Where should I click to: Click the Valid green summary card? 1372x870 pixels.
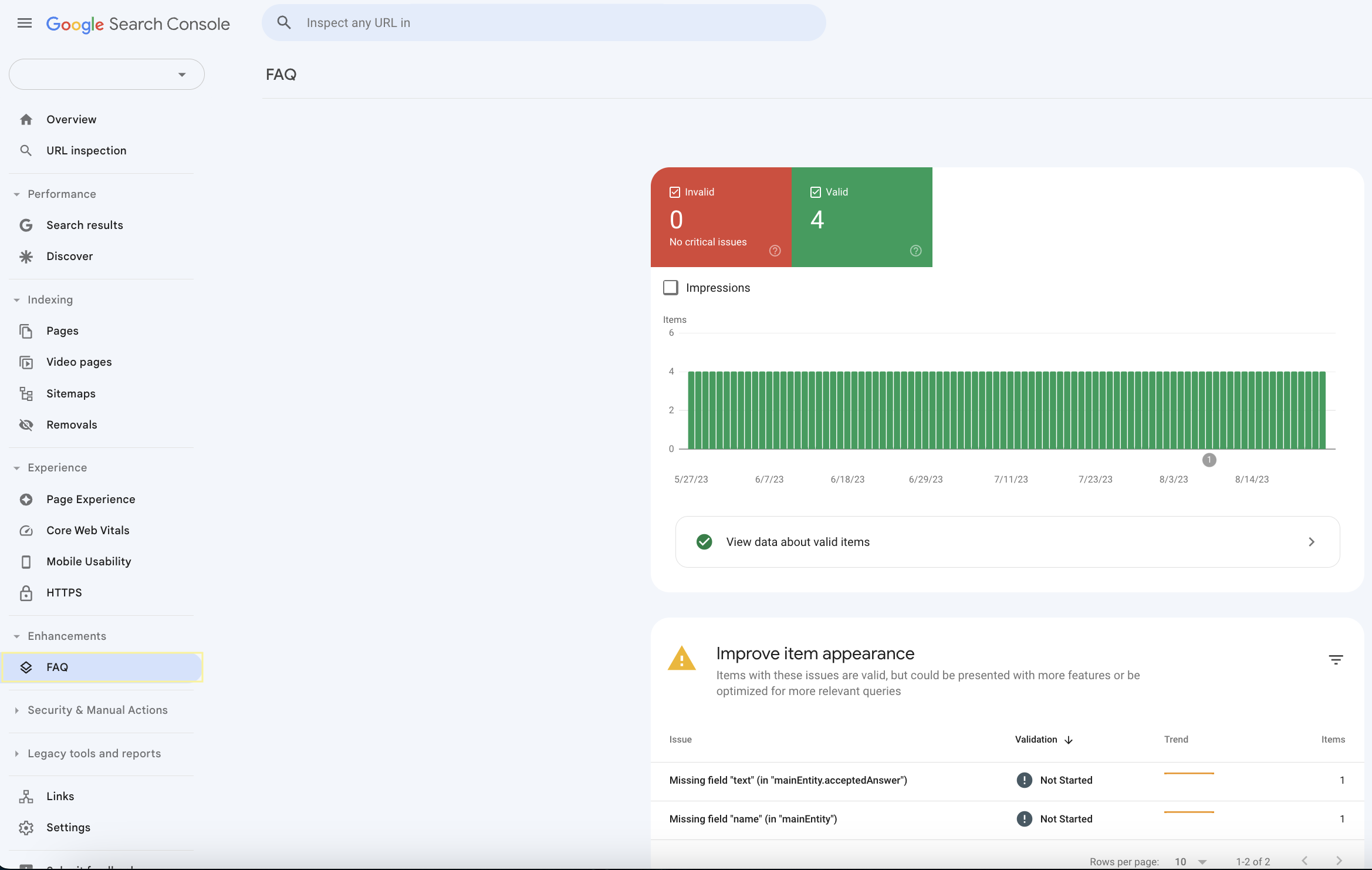862,217
